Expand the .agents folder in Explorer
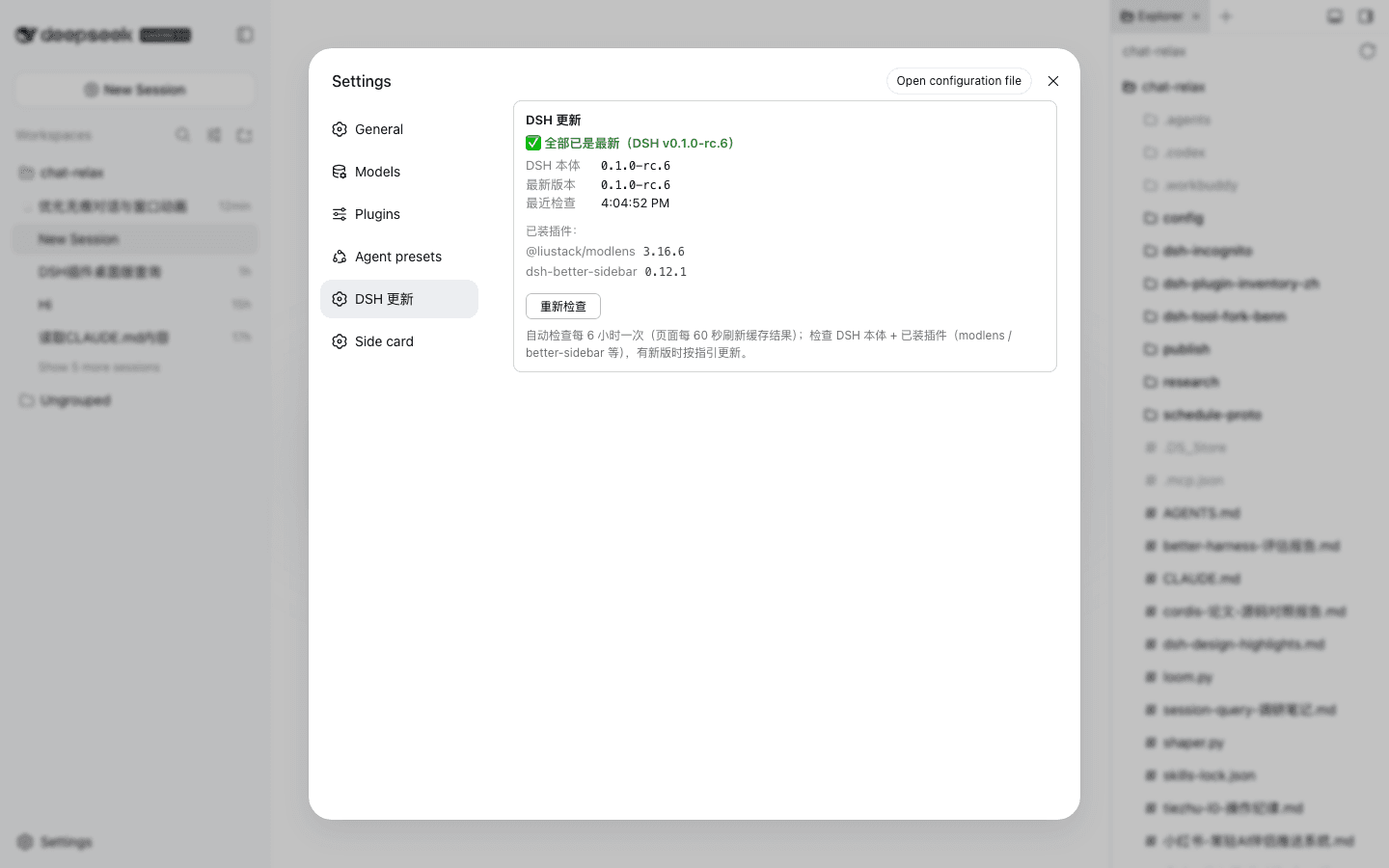1389x868 pixels. (x=1250, y=120)
